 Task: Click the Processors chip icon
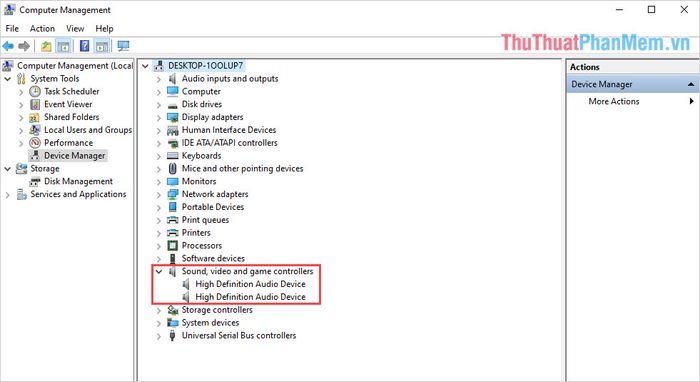[x=172, y=246]
